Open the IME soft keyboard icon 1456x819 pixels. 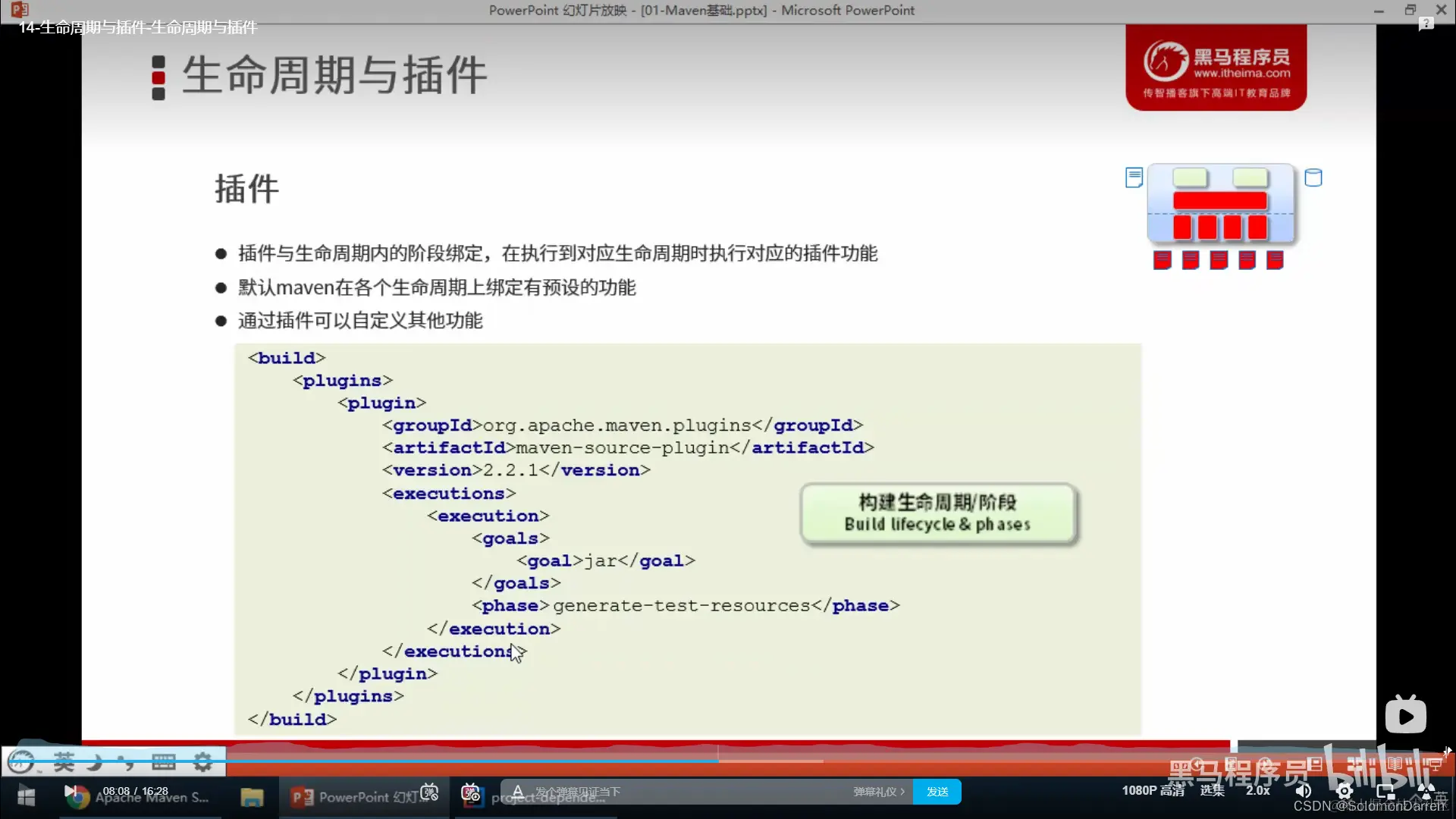tap(164, 762)
